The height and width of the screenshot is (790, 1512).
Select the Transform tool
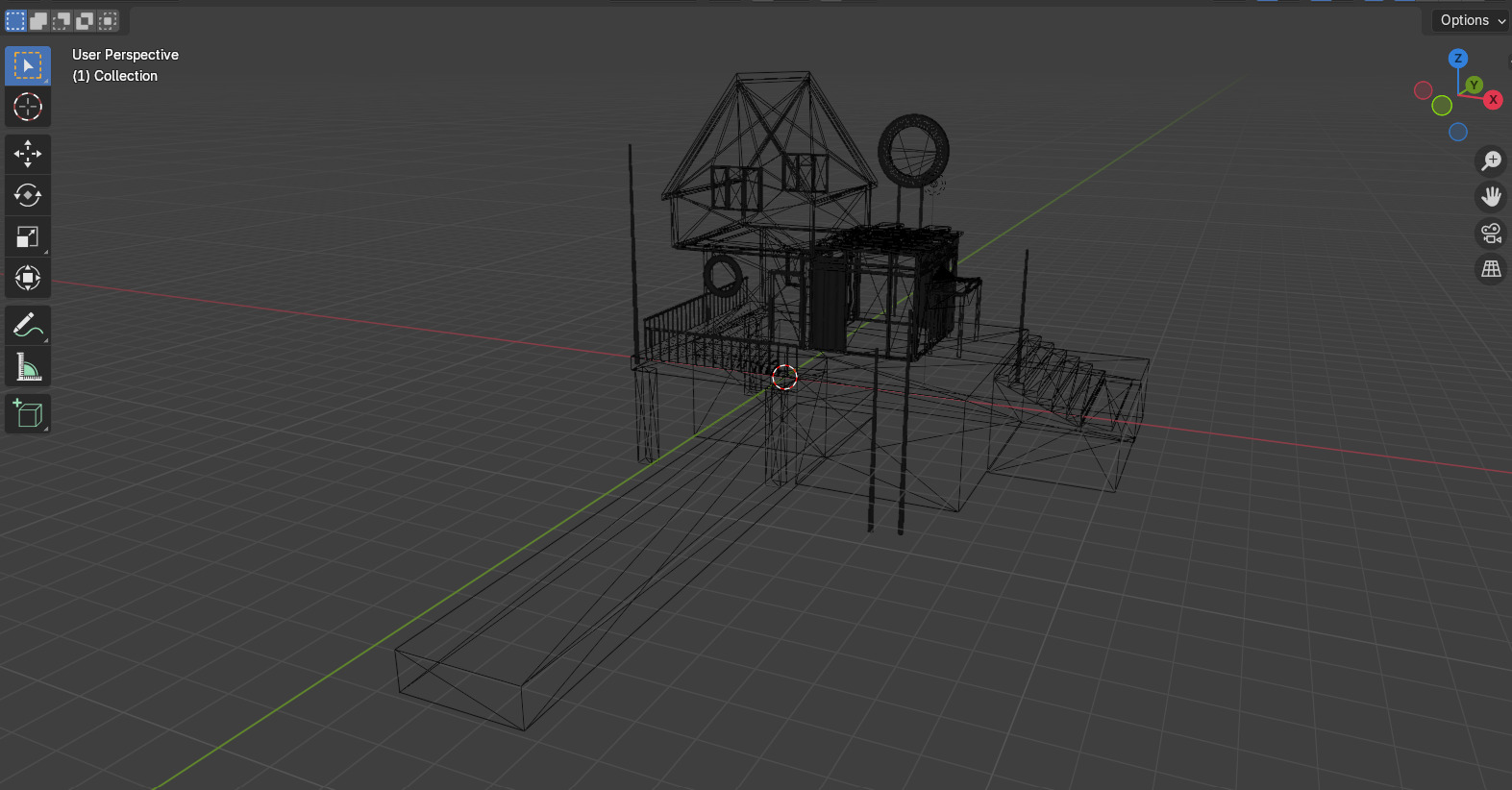click(28, 278)
